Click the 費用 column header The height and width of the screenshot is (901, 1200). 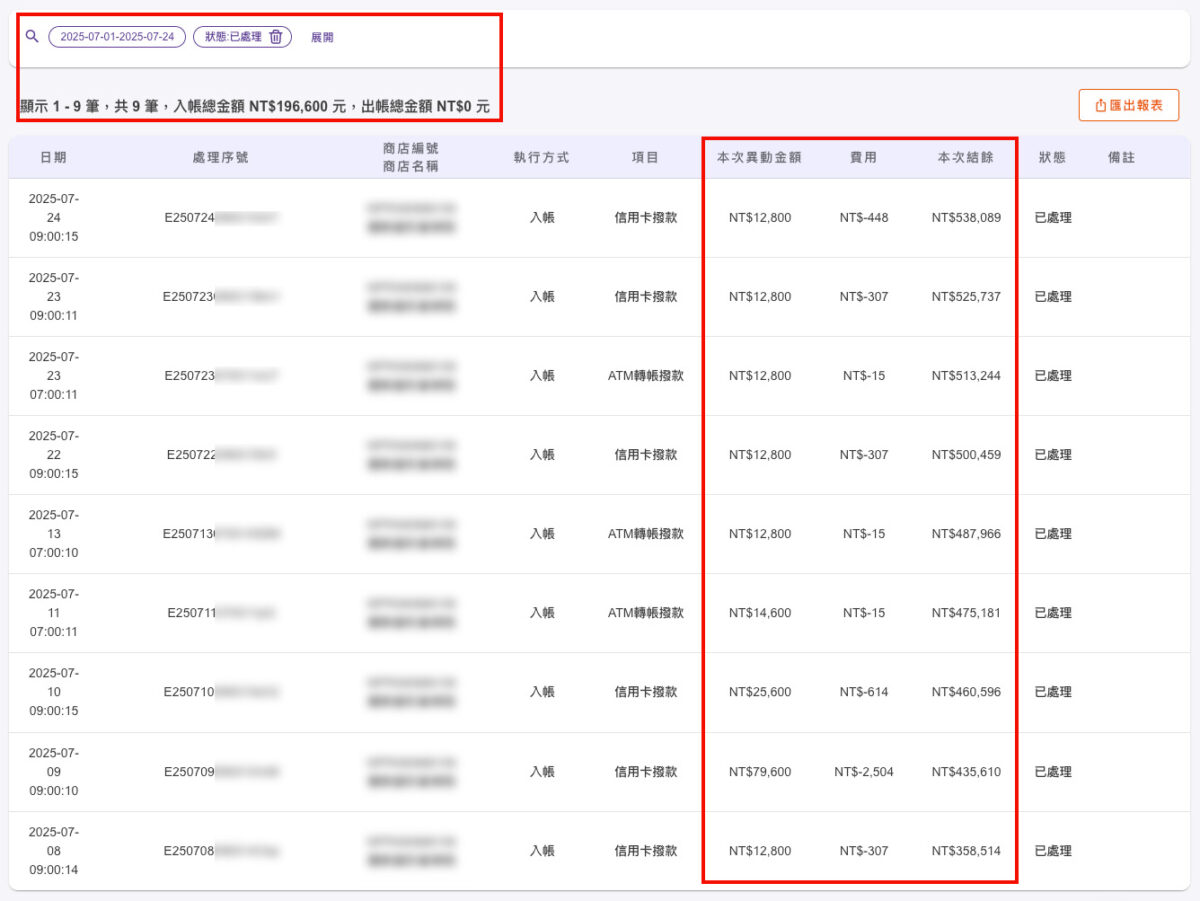click(863, 158)
